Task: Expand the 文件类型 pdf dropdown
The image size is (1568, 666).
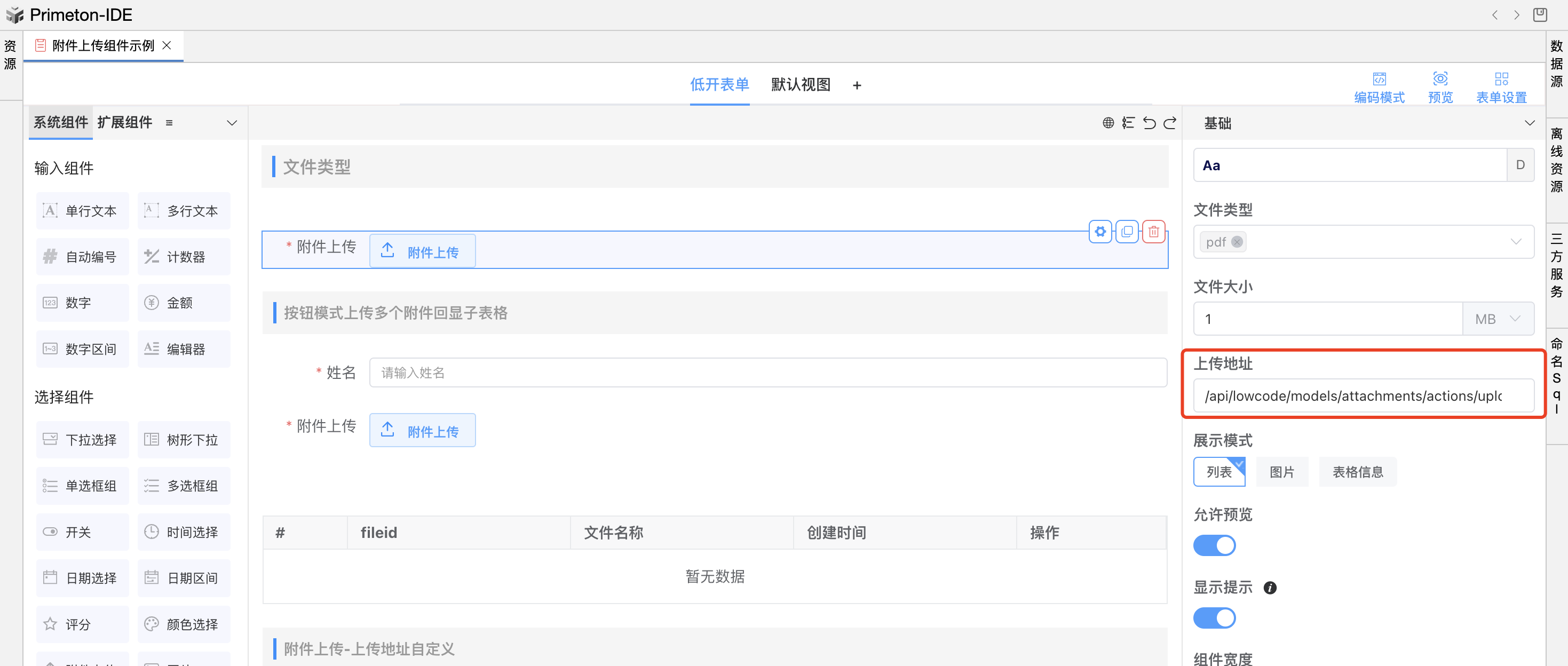Action: click(1515, 242)
